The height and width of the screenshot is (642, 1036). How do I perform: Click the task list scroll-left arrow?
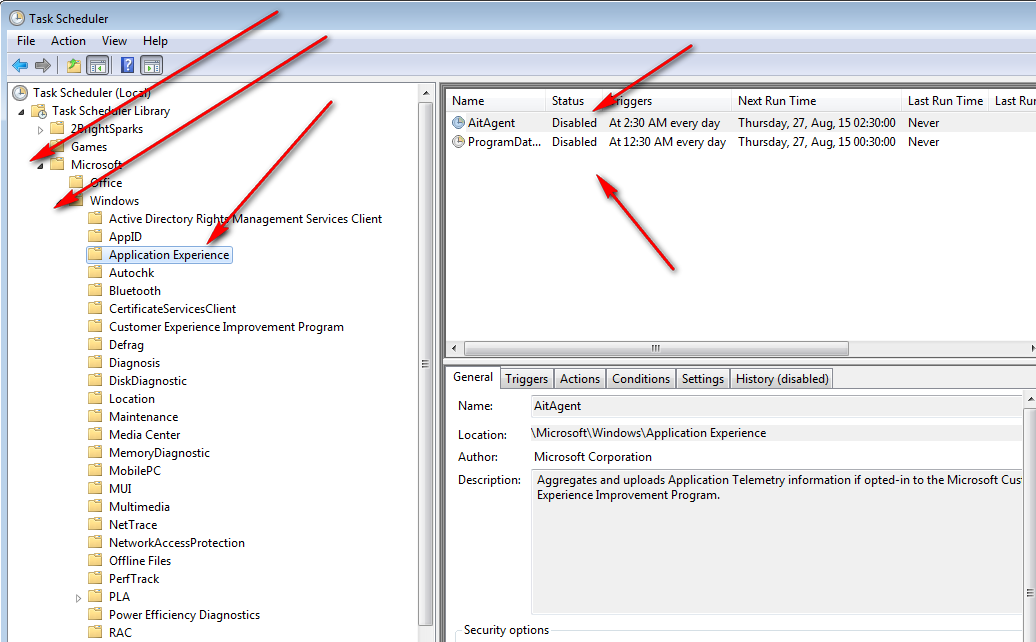454,348
